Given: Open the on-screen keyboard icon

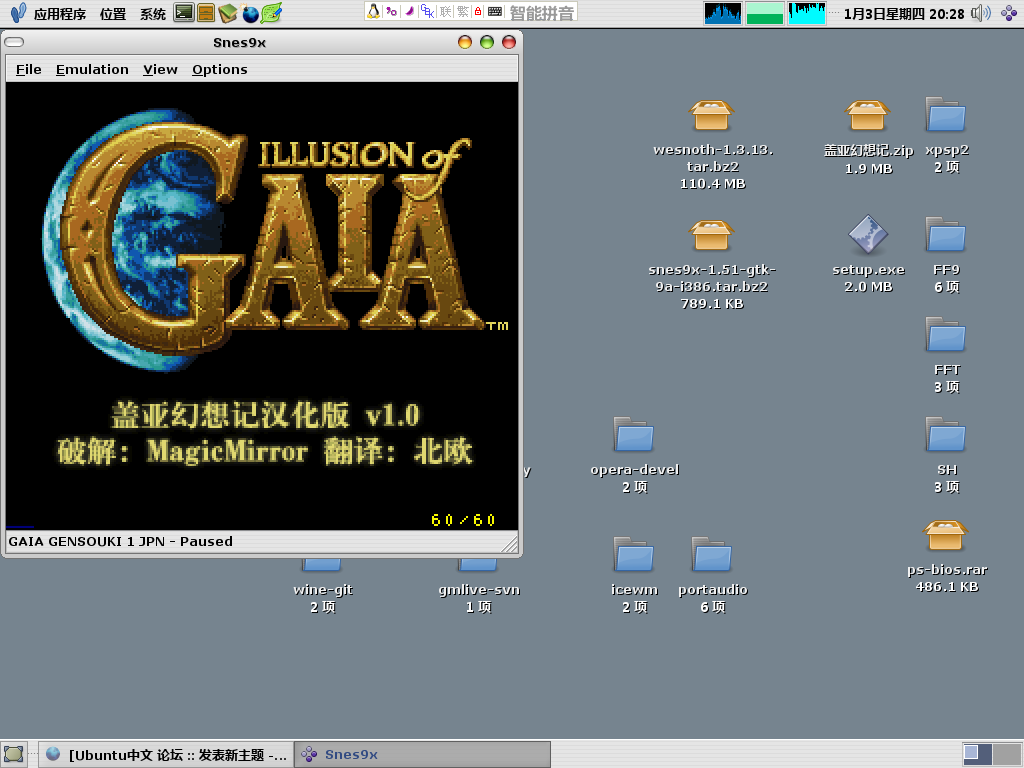Looking at the screenshot, I should (x=495, y=12).
